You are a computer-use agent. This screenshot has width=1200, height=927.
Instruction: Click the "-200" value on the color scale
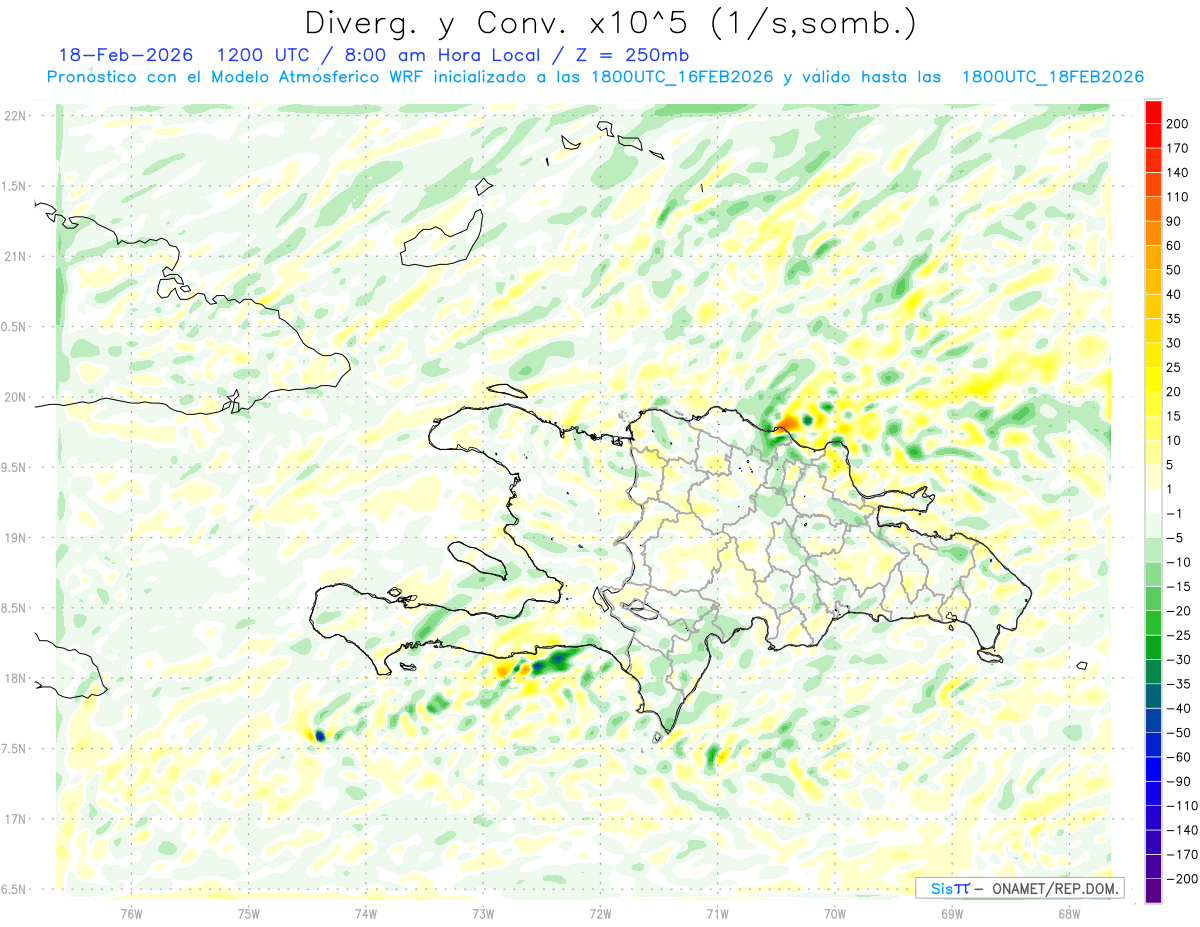point(1182,879)
